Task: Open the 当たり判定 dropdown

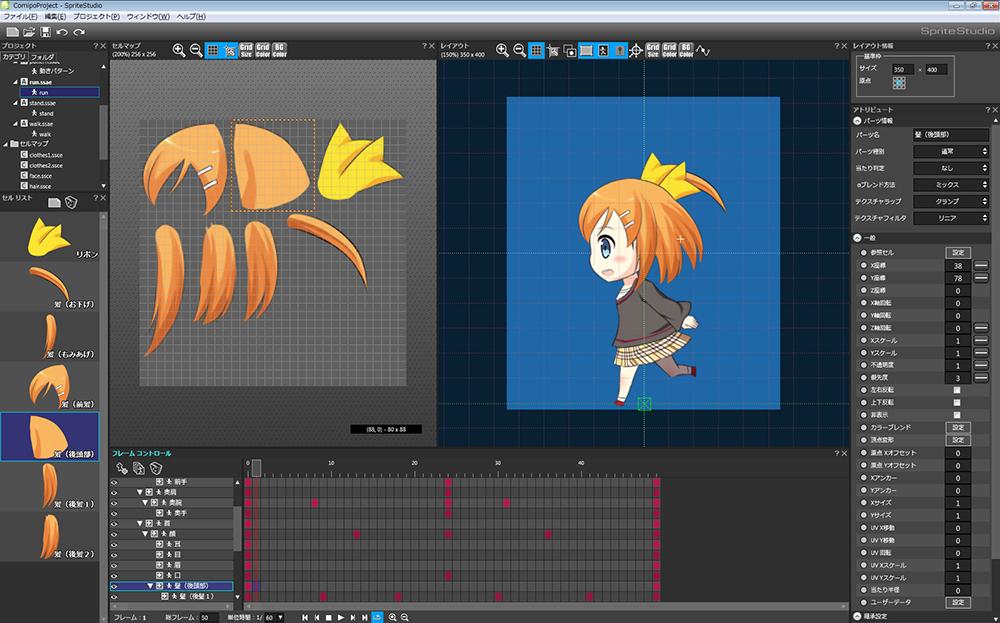Action: pos(950,168)
